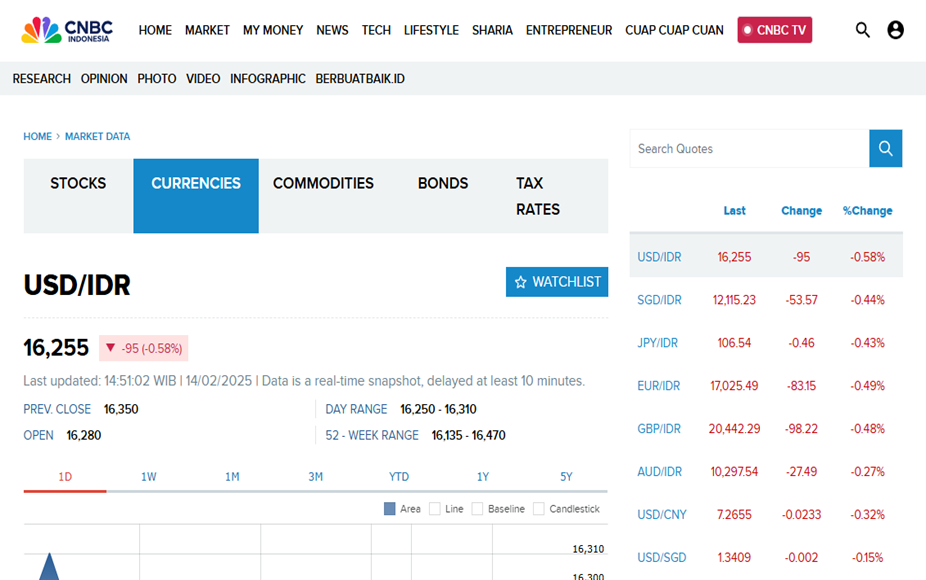Enable the Area chart type checkbox
926x580 pixels.
point(390,509)
